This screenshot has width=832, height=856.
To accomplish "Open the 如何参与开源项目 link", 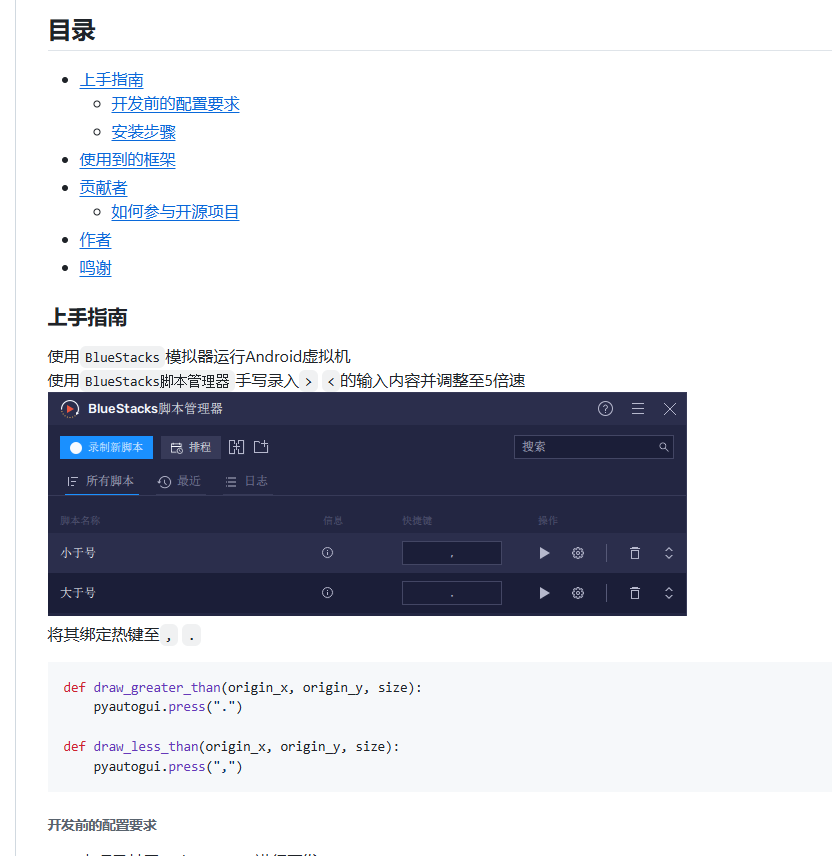I will [175, 212].
